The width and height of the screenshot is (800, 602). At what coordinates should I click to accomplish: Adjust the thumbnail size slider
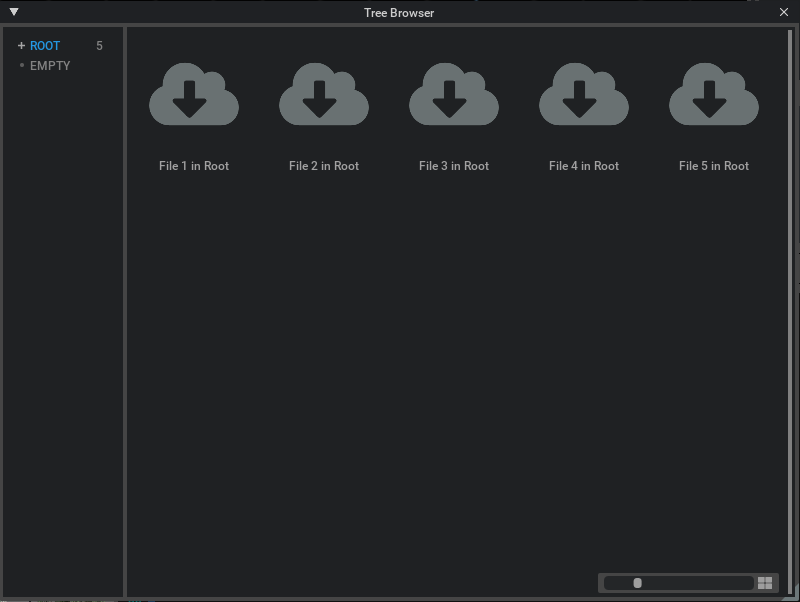click(638, 582)
